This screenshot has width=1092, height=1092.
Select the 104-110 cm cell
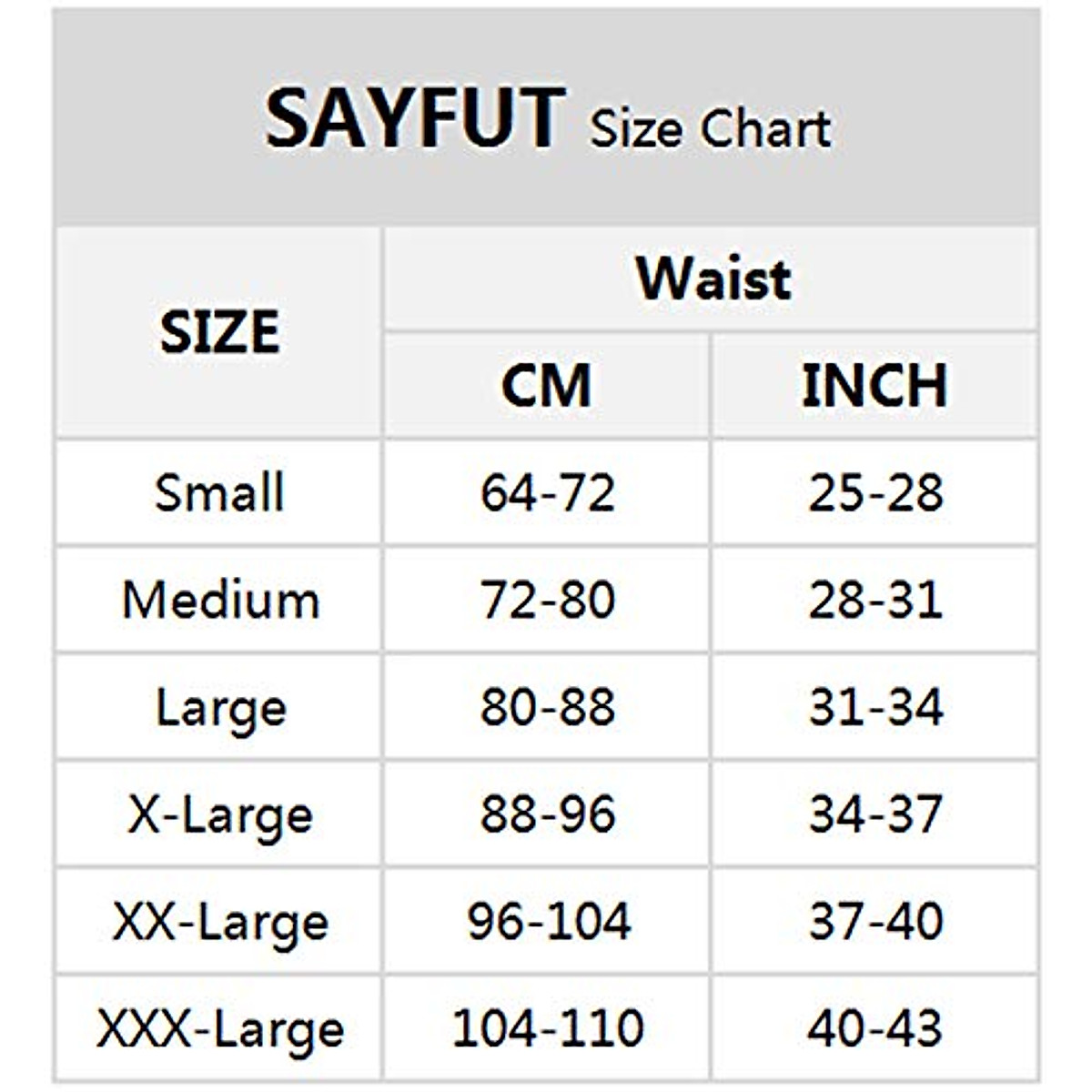(x=548, y=1029)
